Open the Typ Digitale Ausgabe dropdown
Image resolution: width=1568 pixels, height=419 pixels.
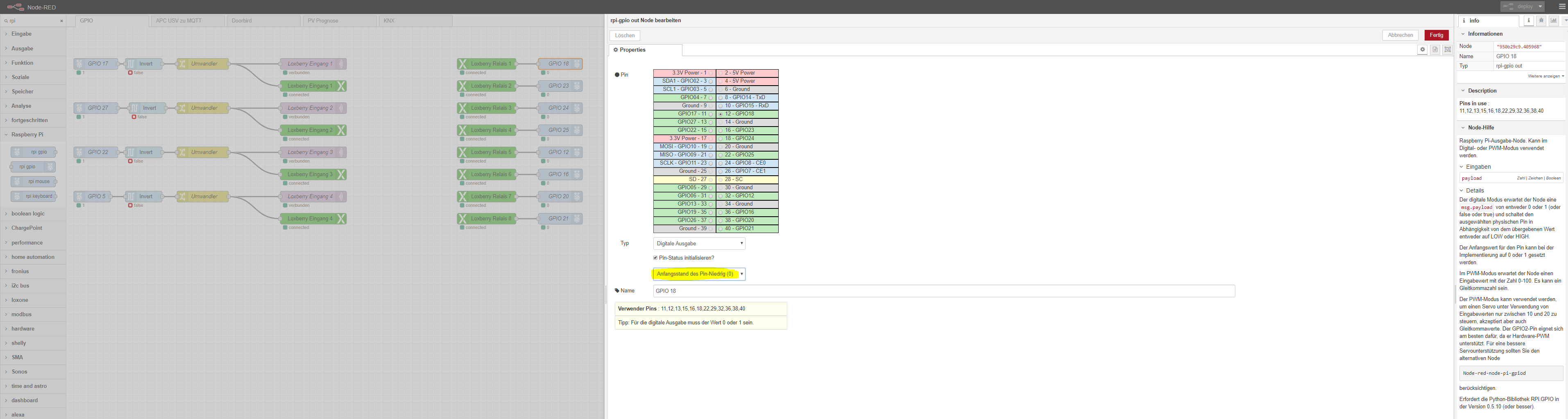[699, 244]
